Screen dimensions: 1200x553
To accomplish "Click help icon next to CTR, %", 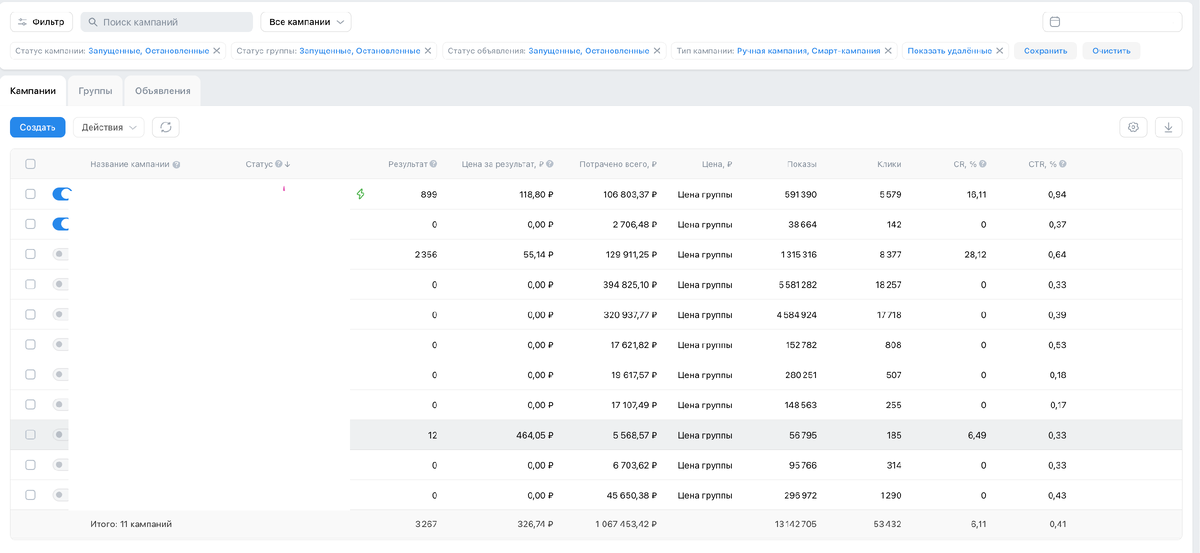I will tap(1062, 164).
